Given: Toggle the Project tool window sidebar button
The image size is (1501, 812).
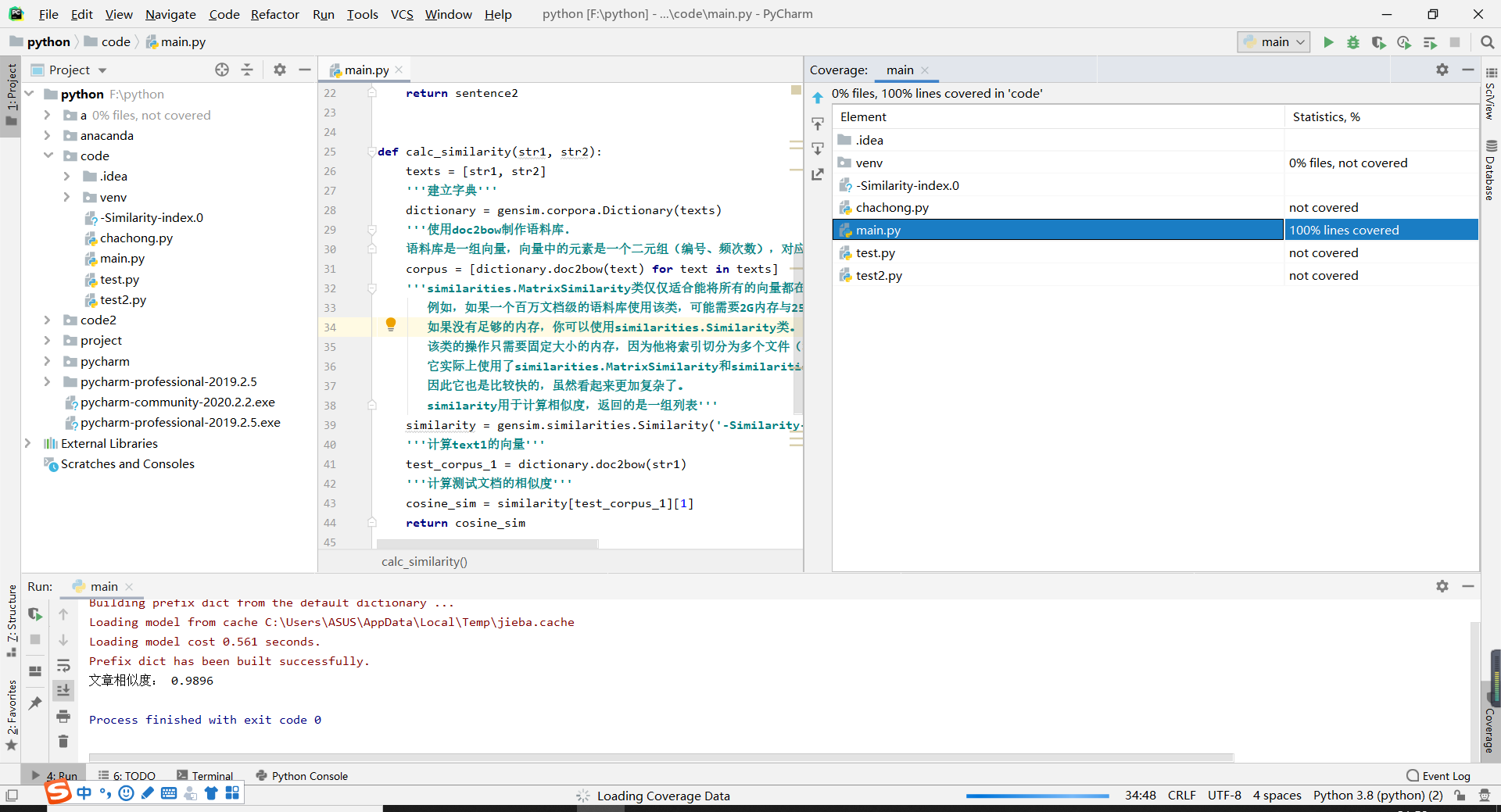Looking at the screenshot, I should pos(11,94).
